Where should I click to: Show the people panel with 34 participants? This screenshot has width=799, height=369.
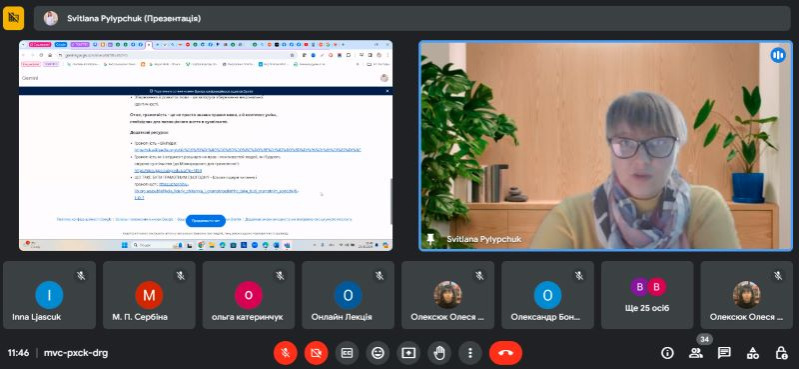click(x=696, y=353)
